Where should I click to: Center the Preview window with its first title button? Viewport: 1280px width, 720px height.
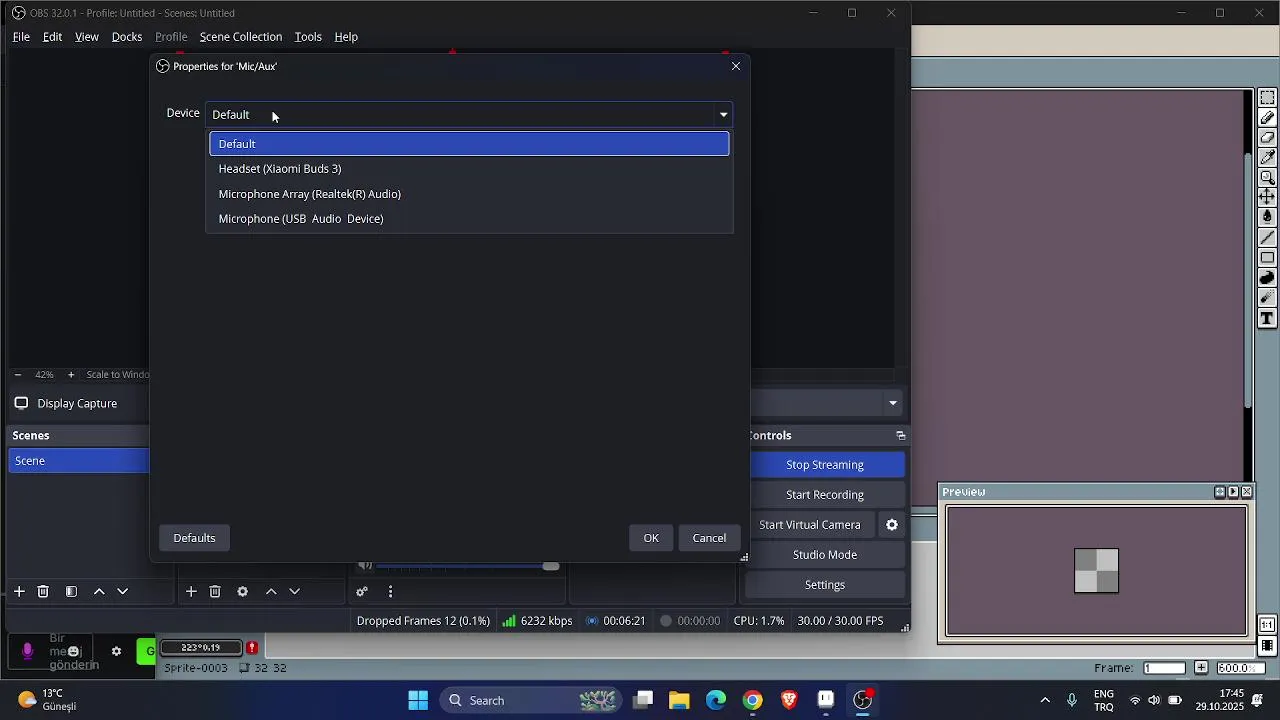[x=1220, y=492]
